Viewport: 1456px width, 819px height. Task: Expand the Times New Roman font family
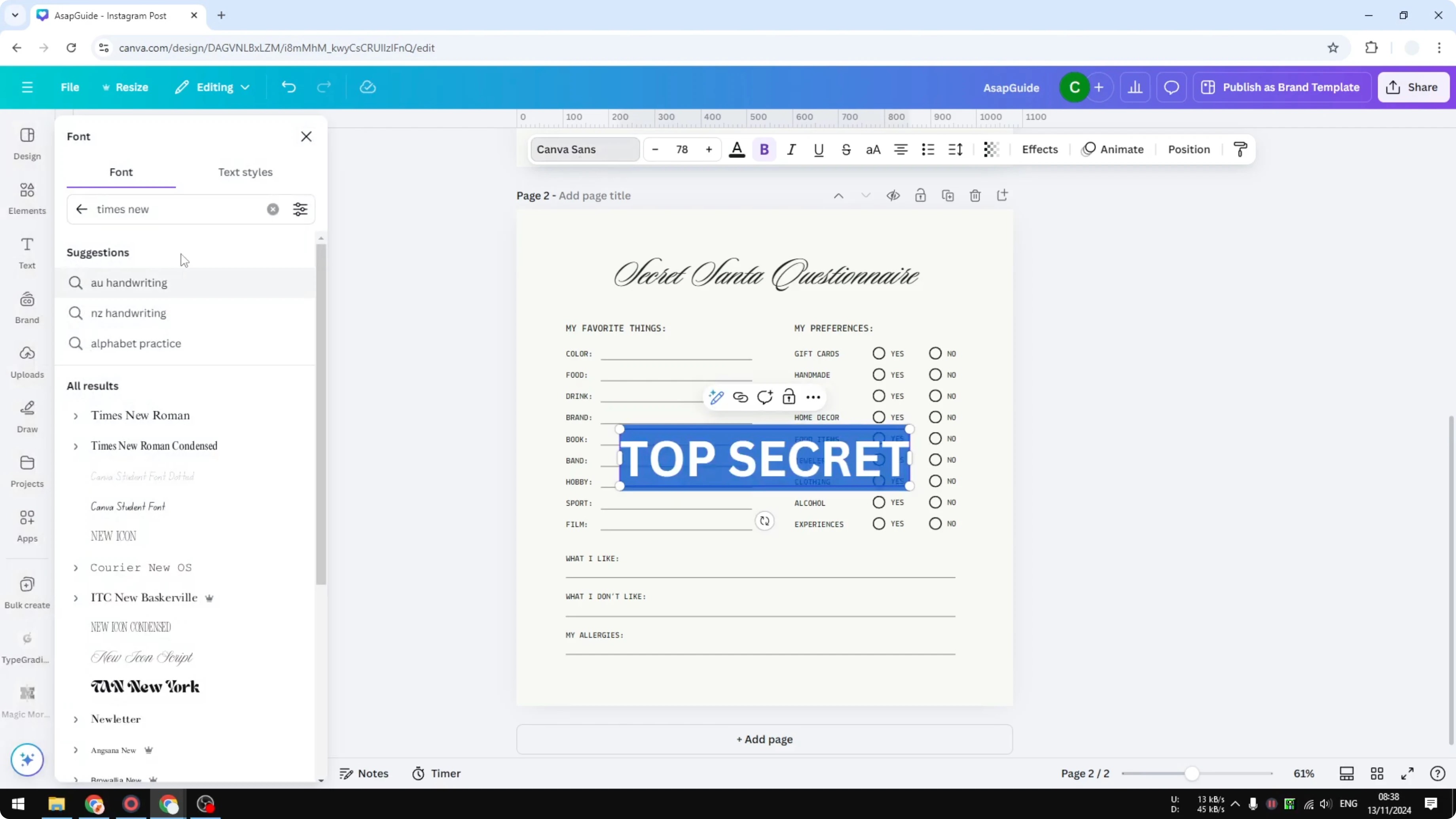pyautogui.click(x=77, y=415)
